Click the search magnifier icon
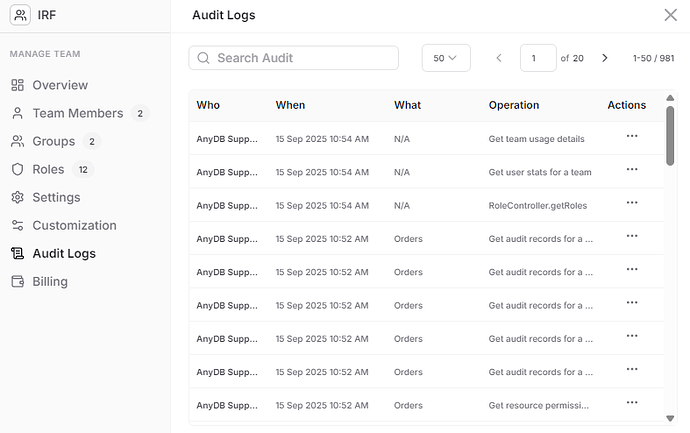 coord(203,58)
